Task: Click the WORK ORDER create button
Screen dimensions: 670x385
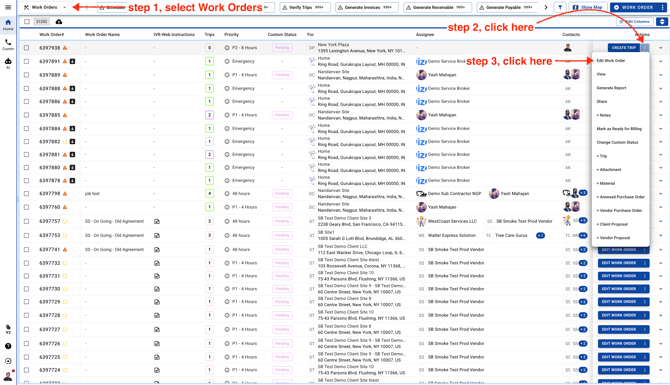Action: coord(634,7)
